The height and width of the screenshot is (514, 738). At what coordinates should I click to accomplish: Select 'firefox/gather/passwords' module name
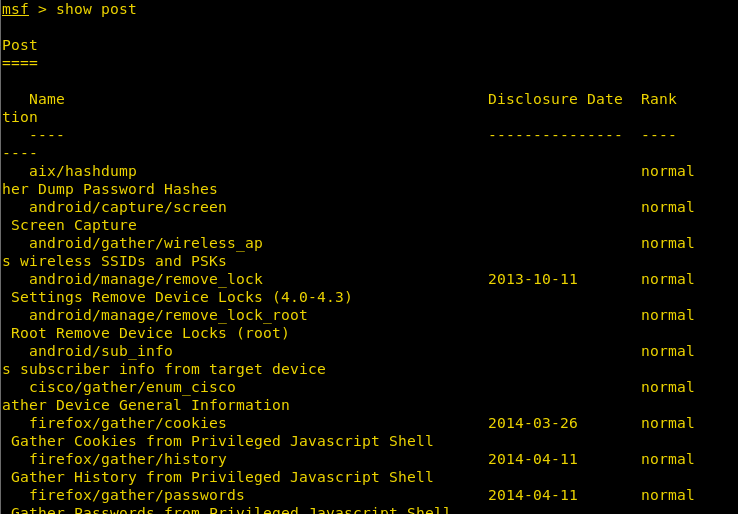pos(137,495)
